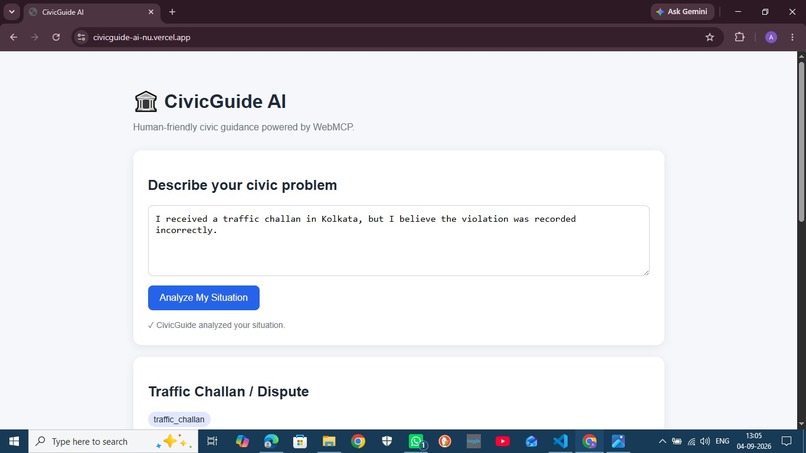Click the Describe your civic problem heading

tap(243, 185)
